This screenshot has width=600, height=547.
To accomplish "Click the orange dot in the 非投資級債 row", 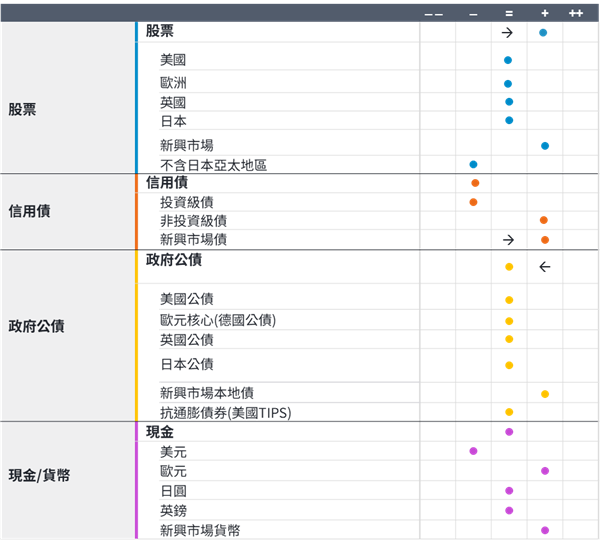I will [x=544, y=220].
